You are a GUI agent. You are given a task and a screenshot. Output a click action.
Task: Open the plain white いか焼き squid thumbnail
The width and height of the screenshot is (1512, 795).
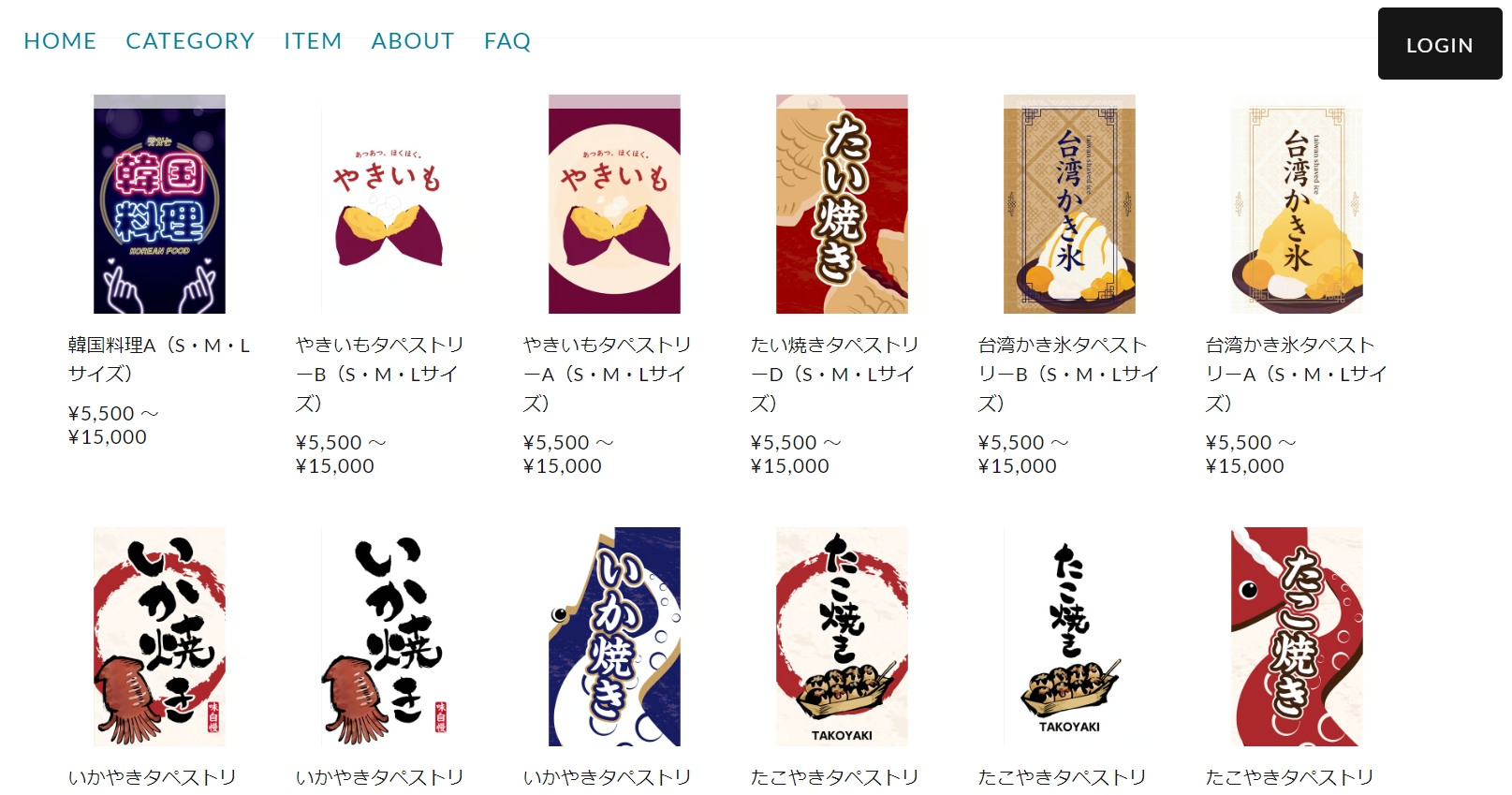[x=387, y=637]
